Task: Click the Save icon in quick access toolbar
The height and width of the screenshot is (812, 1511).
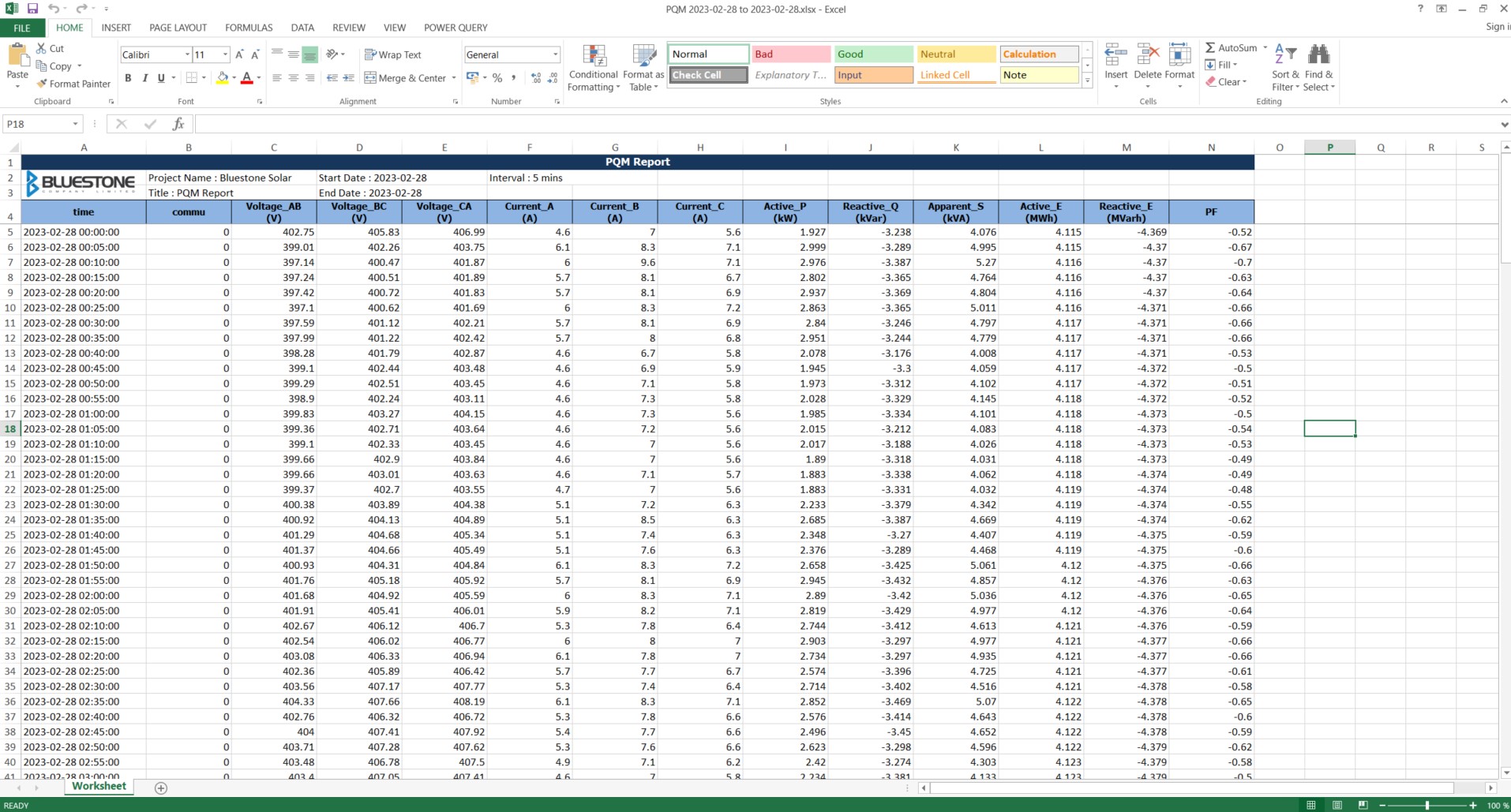Action: [x=32, y=9]
